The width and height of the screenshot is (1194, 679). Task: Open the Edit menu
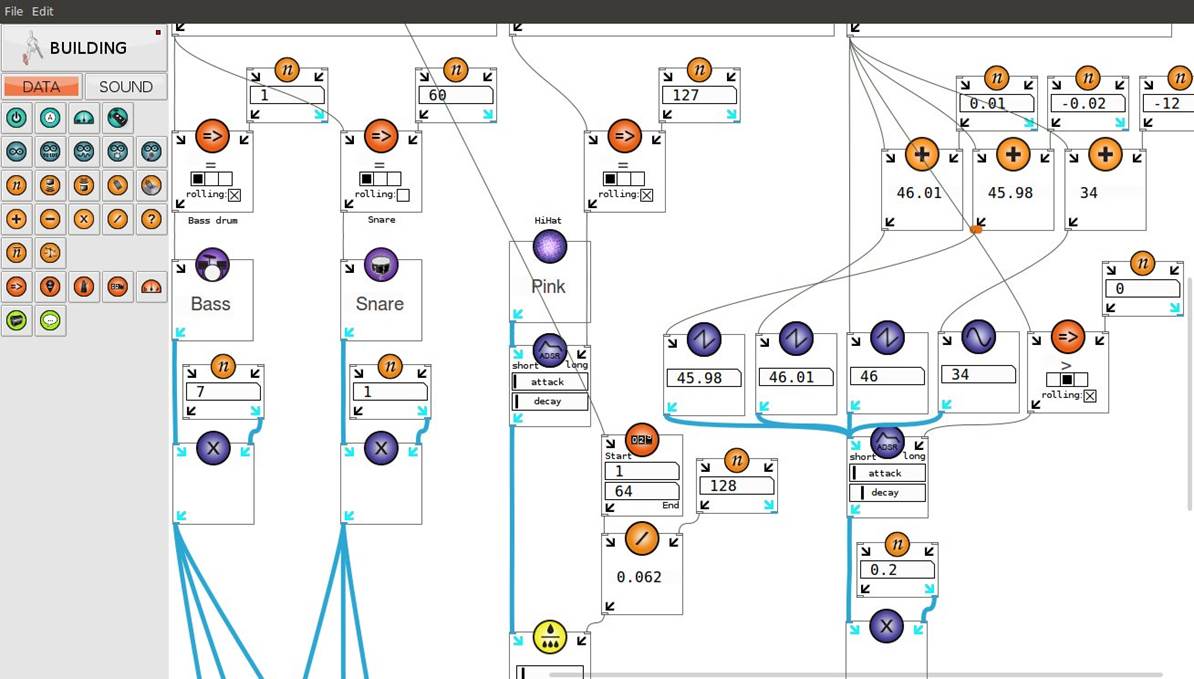[x=43, y=11]
